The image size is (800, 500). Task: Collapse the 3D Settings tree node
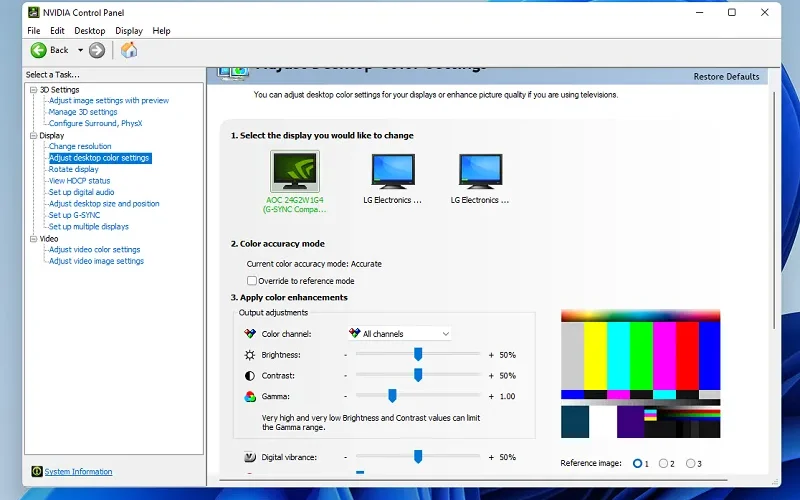point(34,90)
